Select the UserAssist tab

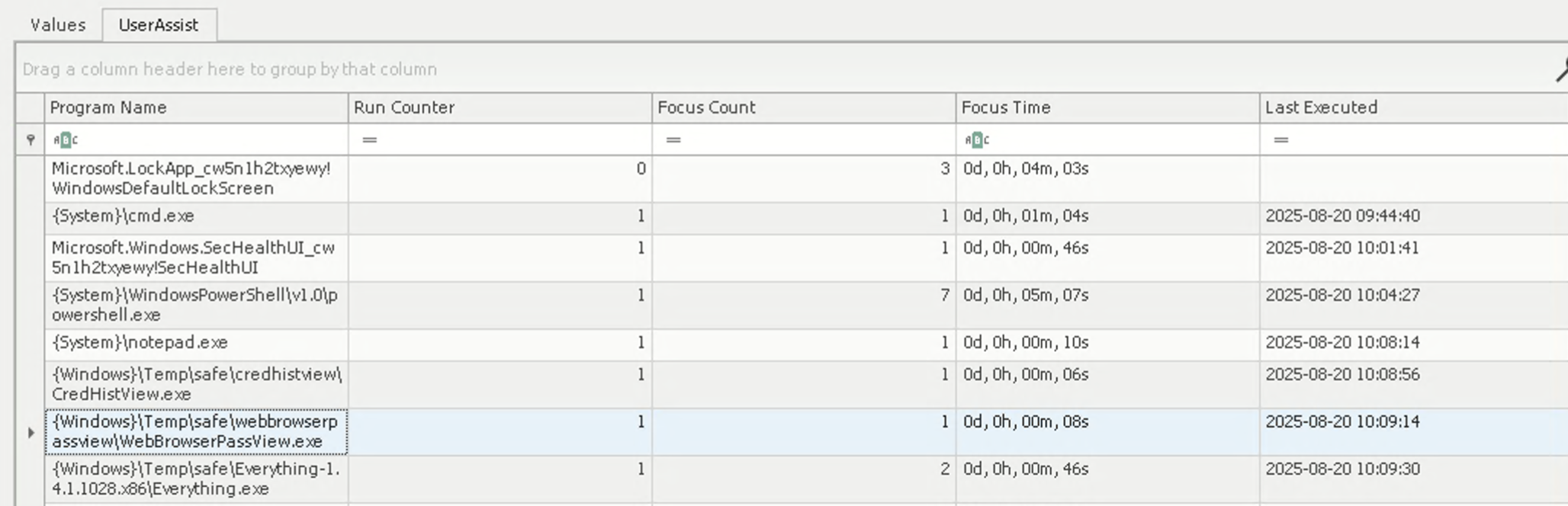(x=159, y=25)
